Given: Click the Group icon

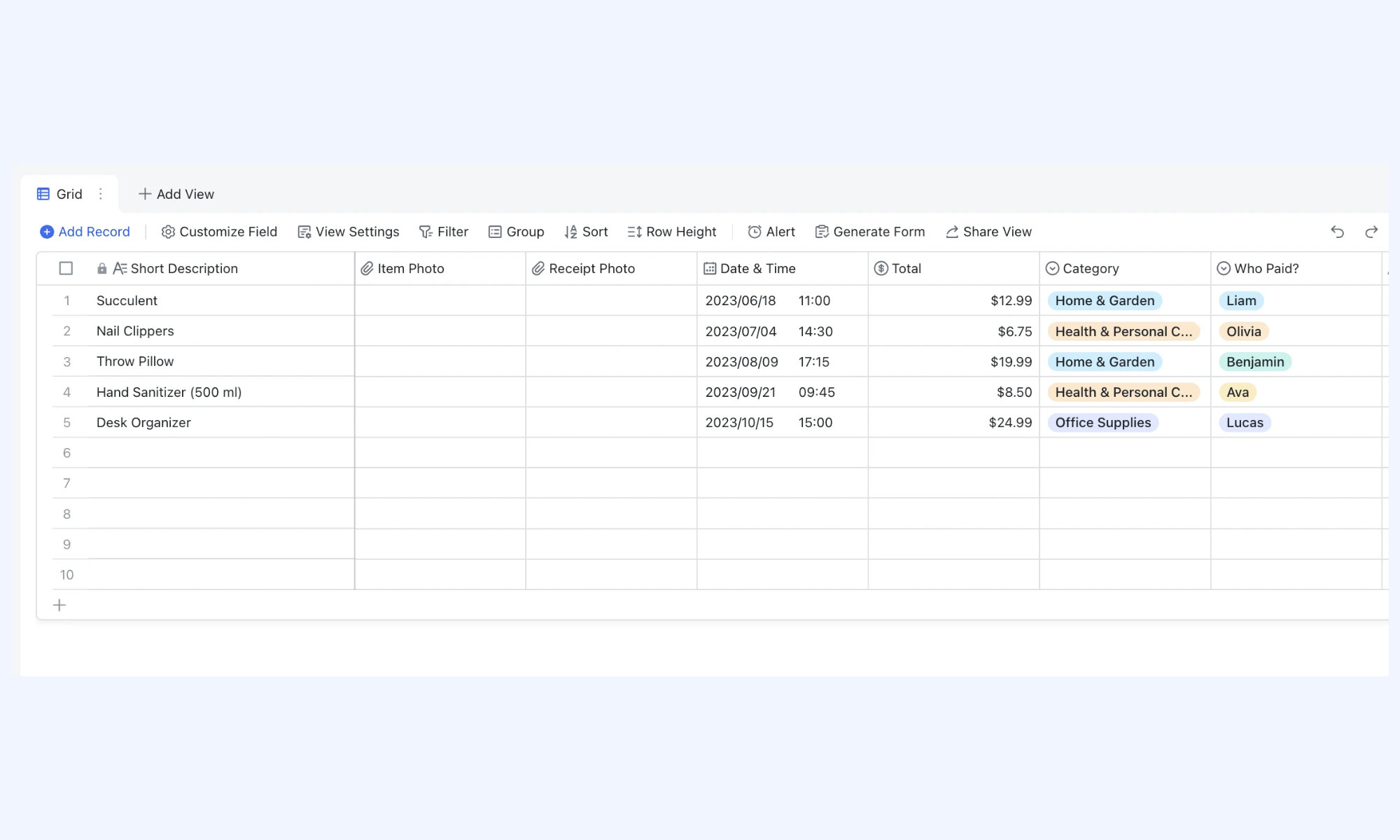Looking at the screenshot, I should [x=495, y=232].
